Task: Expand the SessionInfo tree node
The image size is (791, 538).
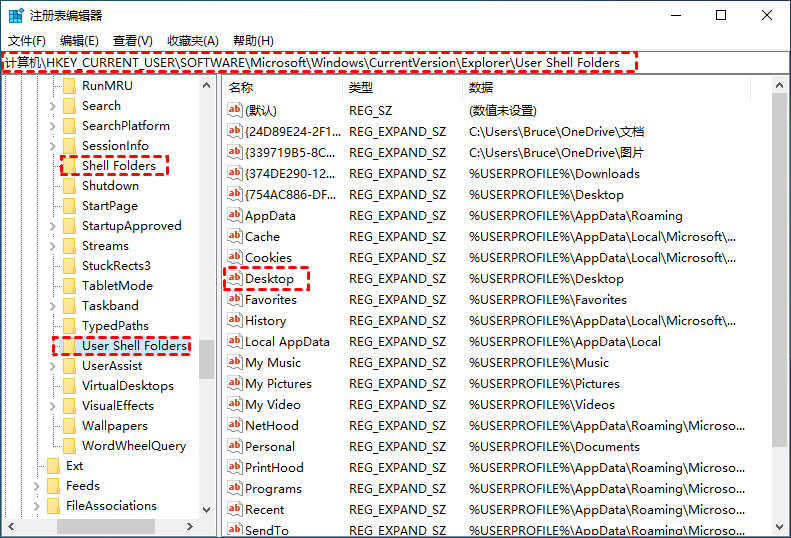Action: (x=53, y=146)
